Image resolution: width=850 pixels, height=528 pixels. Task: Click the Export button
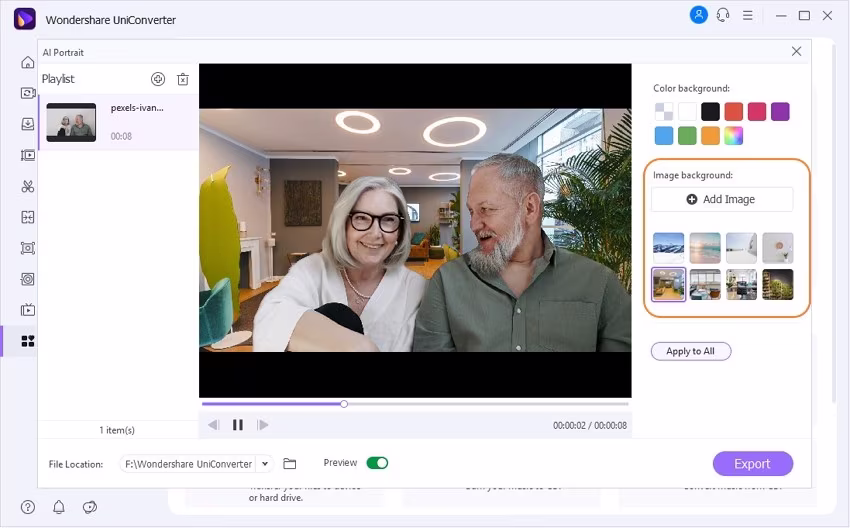(752, 464)
